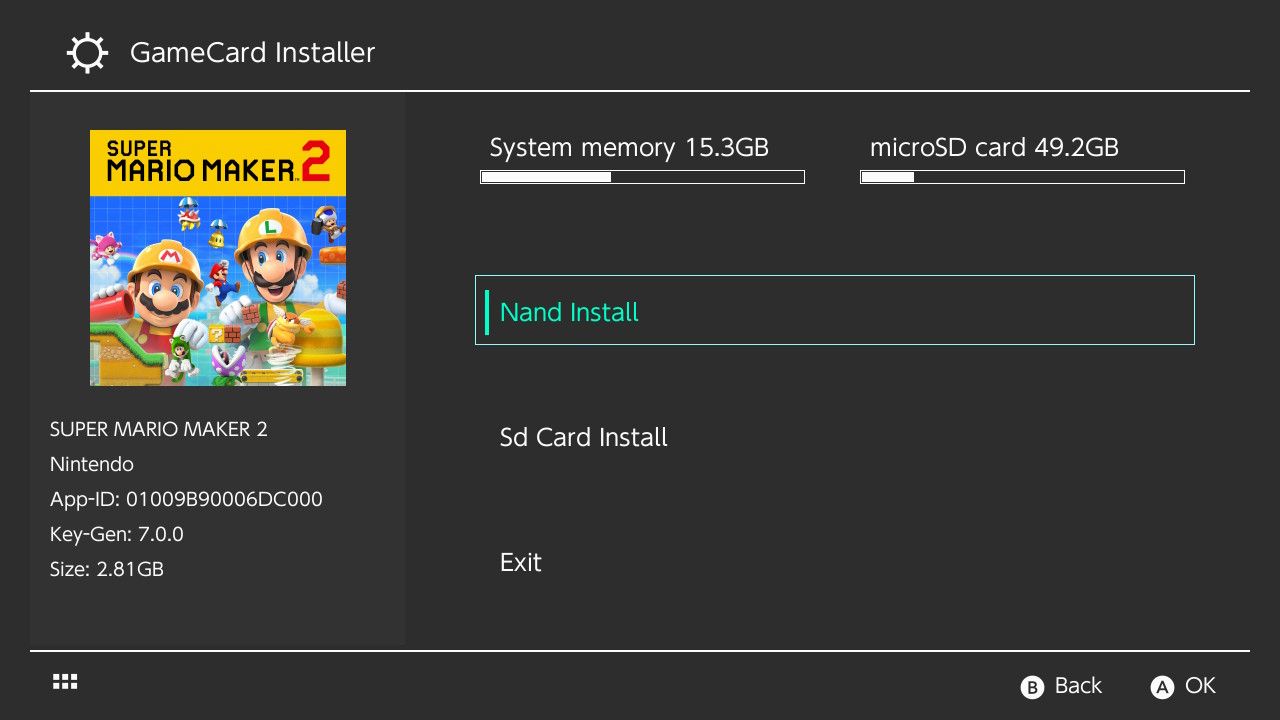Click the gear icon beside GameCard Installer
Screen dimensions: 1280x720
87,53
